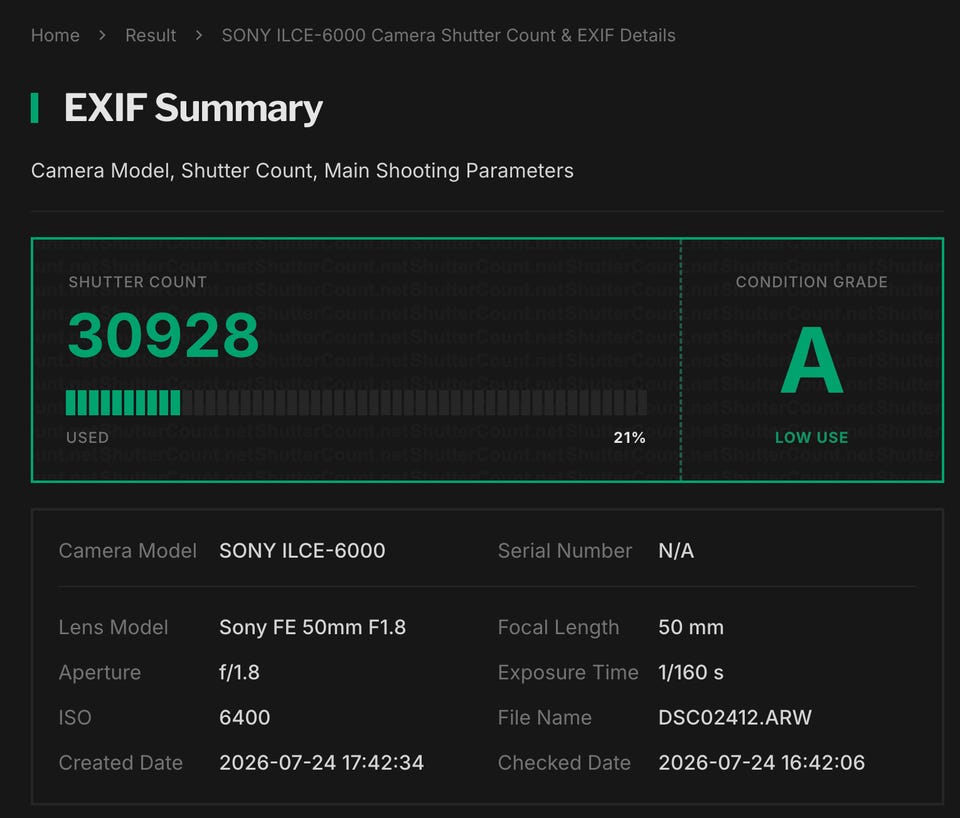Click the Created Date timestamp value

[x=321, y=762]
